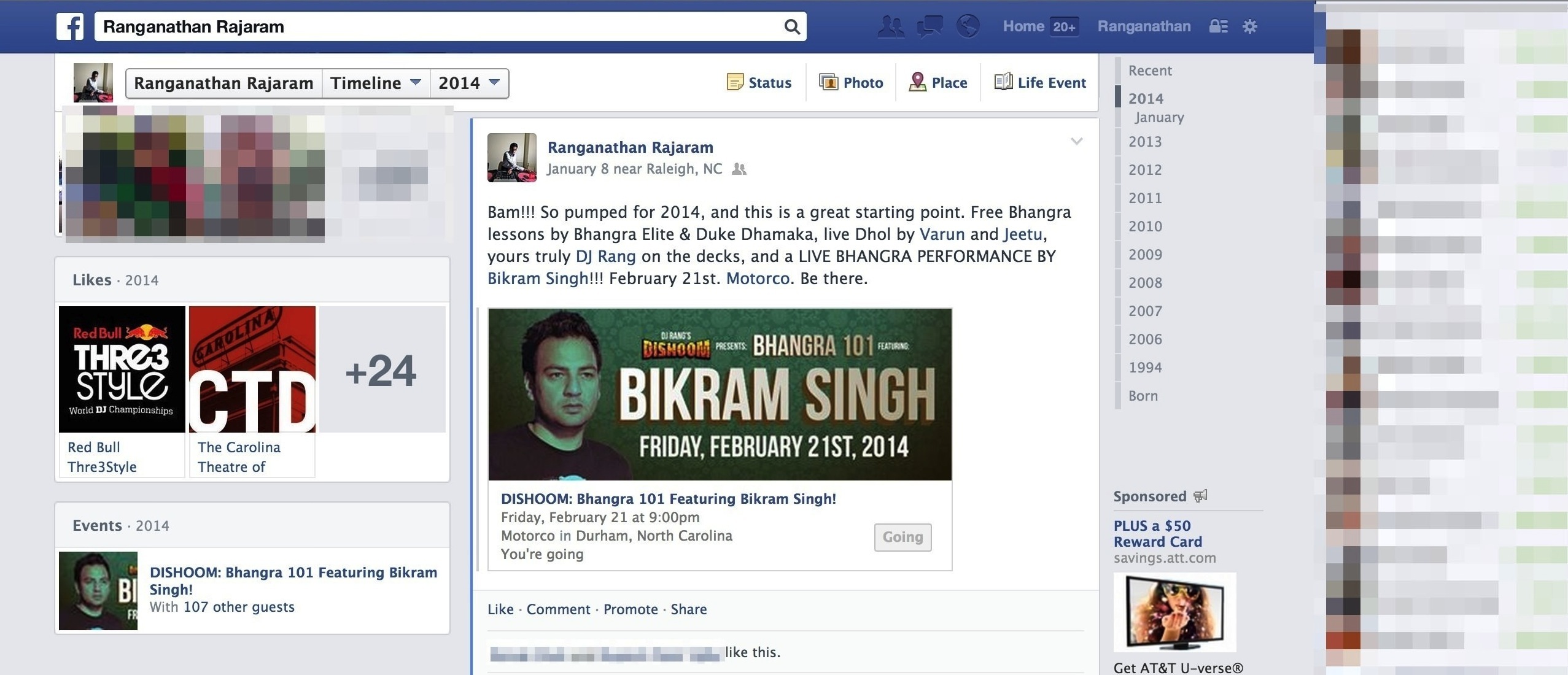Click the Bikram Singh link in post
This screenshot has width=1568, height=675.
coord(538,279)
